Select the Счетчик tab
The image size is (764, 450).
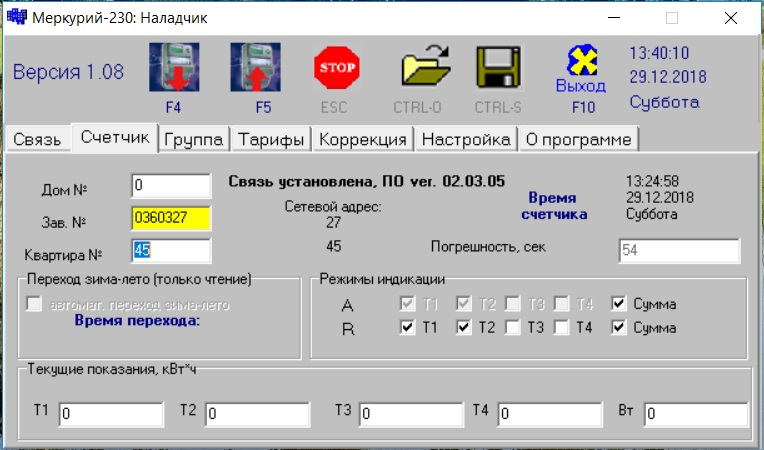click(115, 137)
